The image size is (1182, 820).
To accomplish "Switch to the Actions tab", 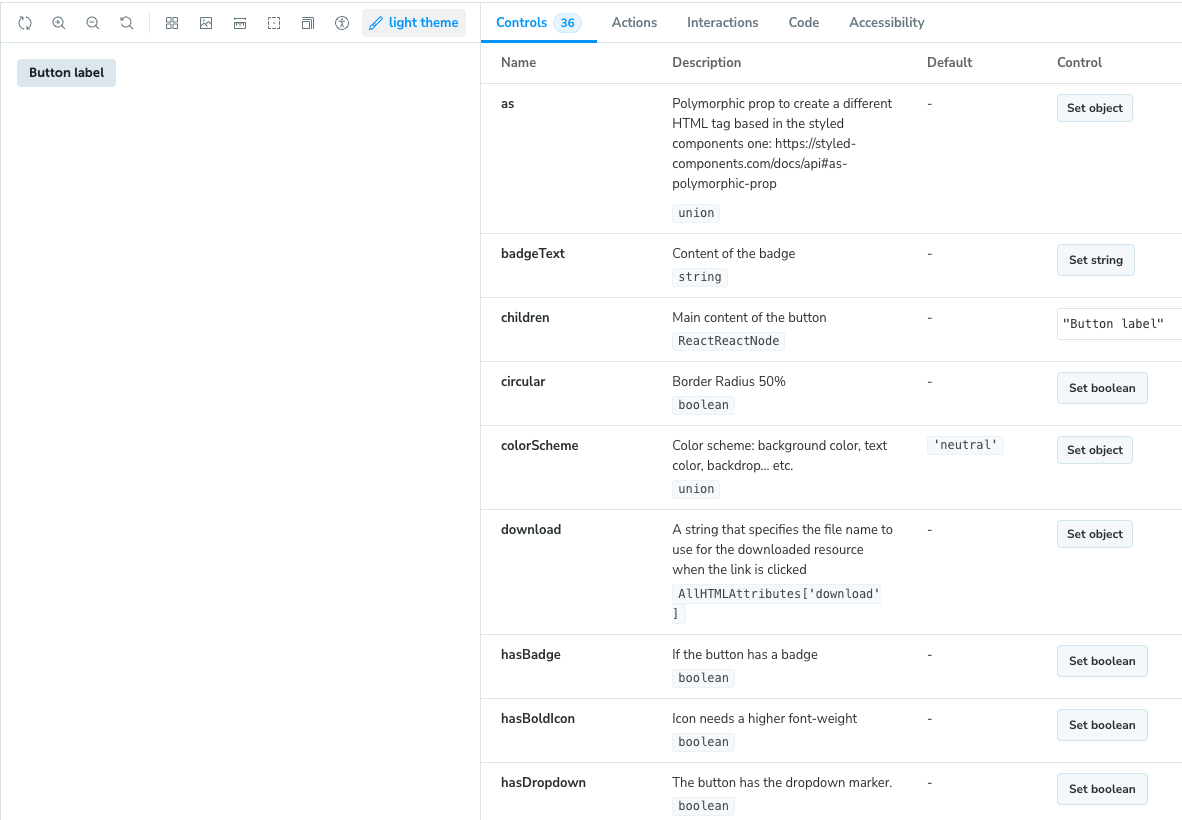I will click(634, 22).
